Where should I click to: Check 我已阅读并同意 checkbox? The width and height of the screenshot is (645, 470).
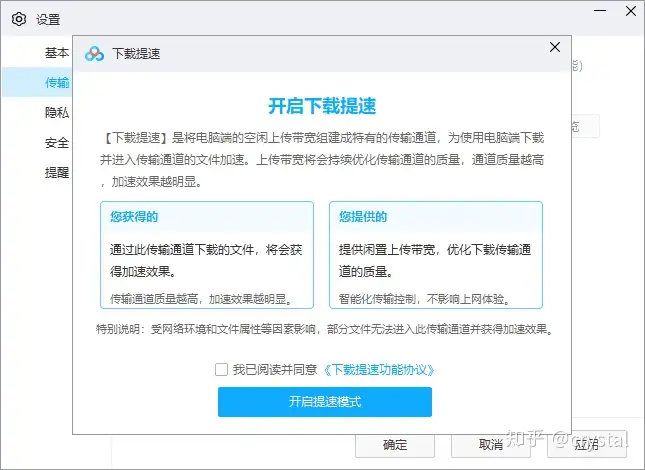point(221,369)
